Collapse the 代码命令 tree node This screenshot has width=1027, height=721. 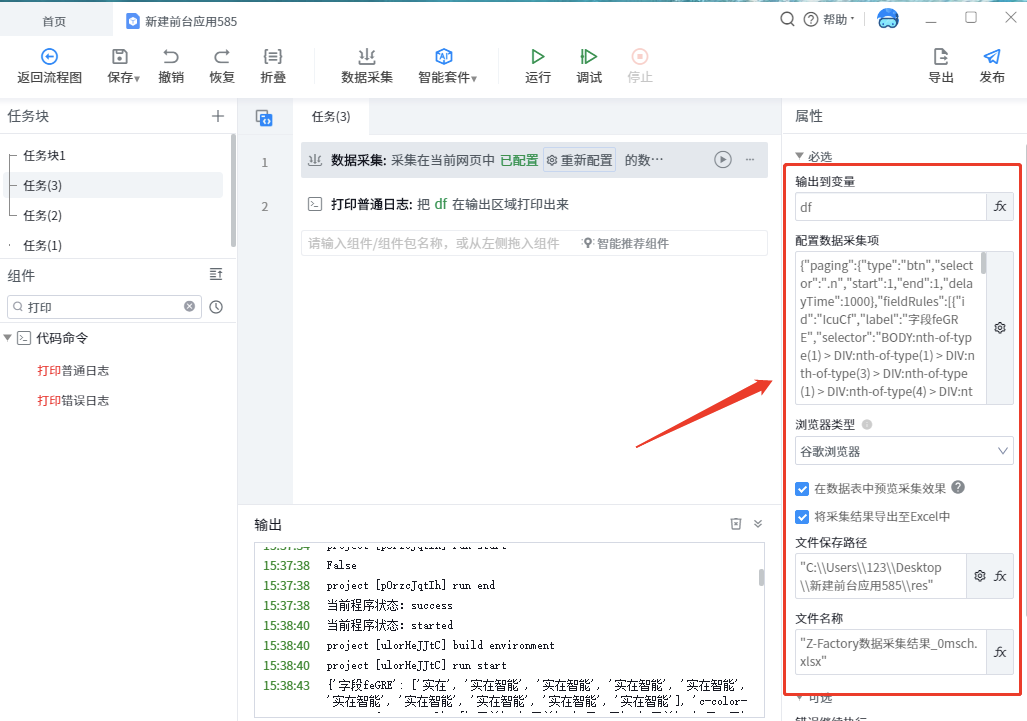coord(9,338)
